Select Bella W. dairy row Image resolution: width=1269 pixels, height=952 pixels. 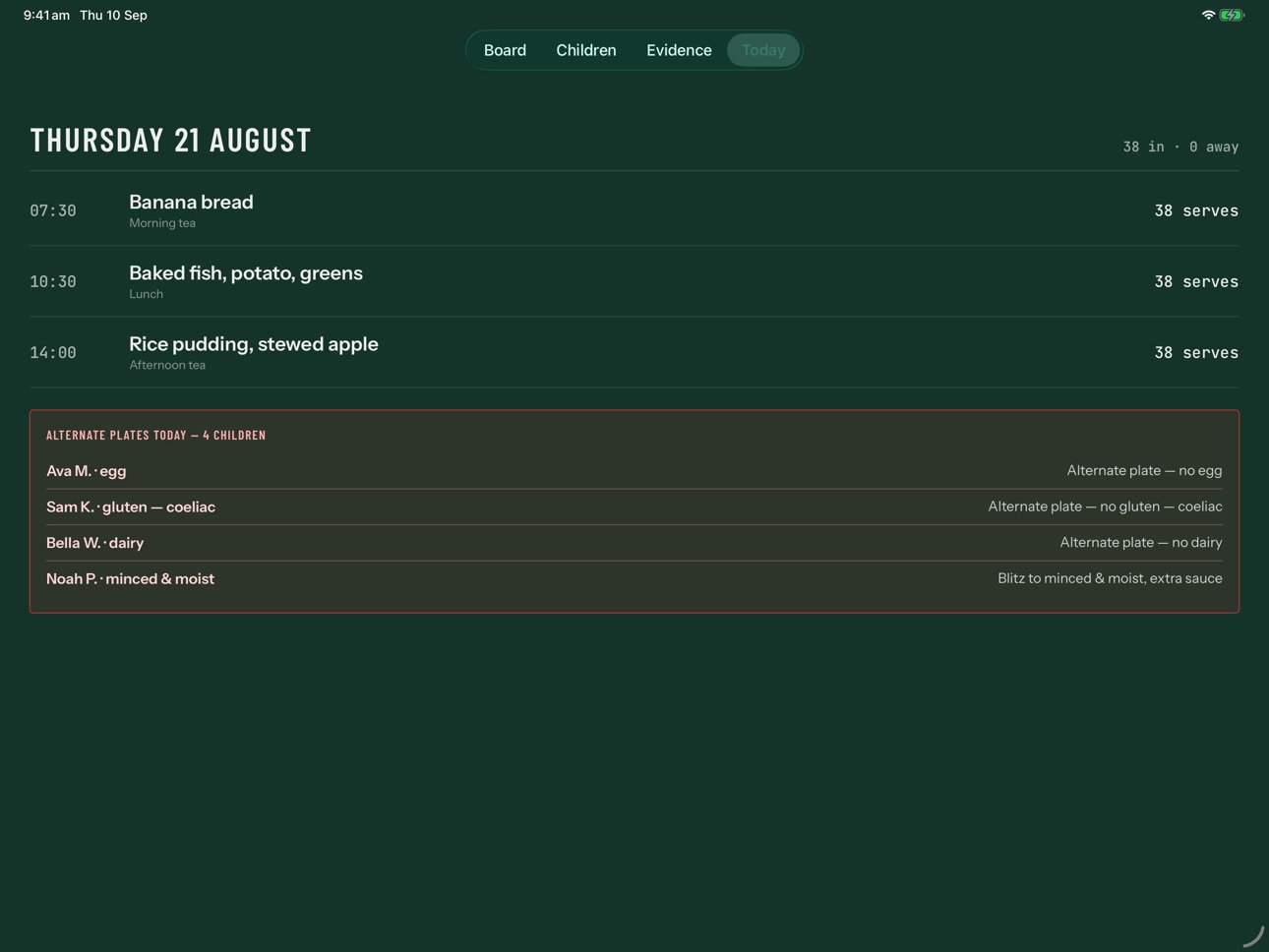coord(634,543)
